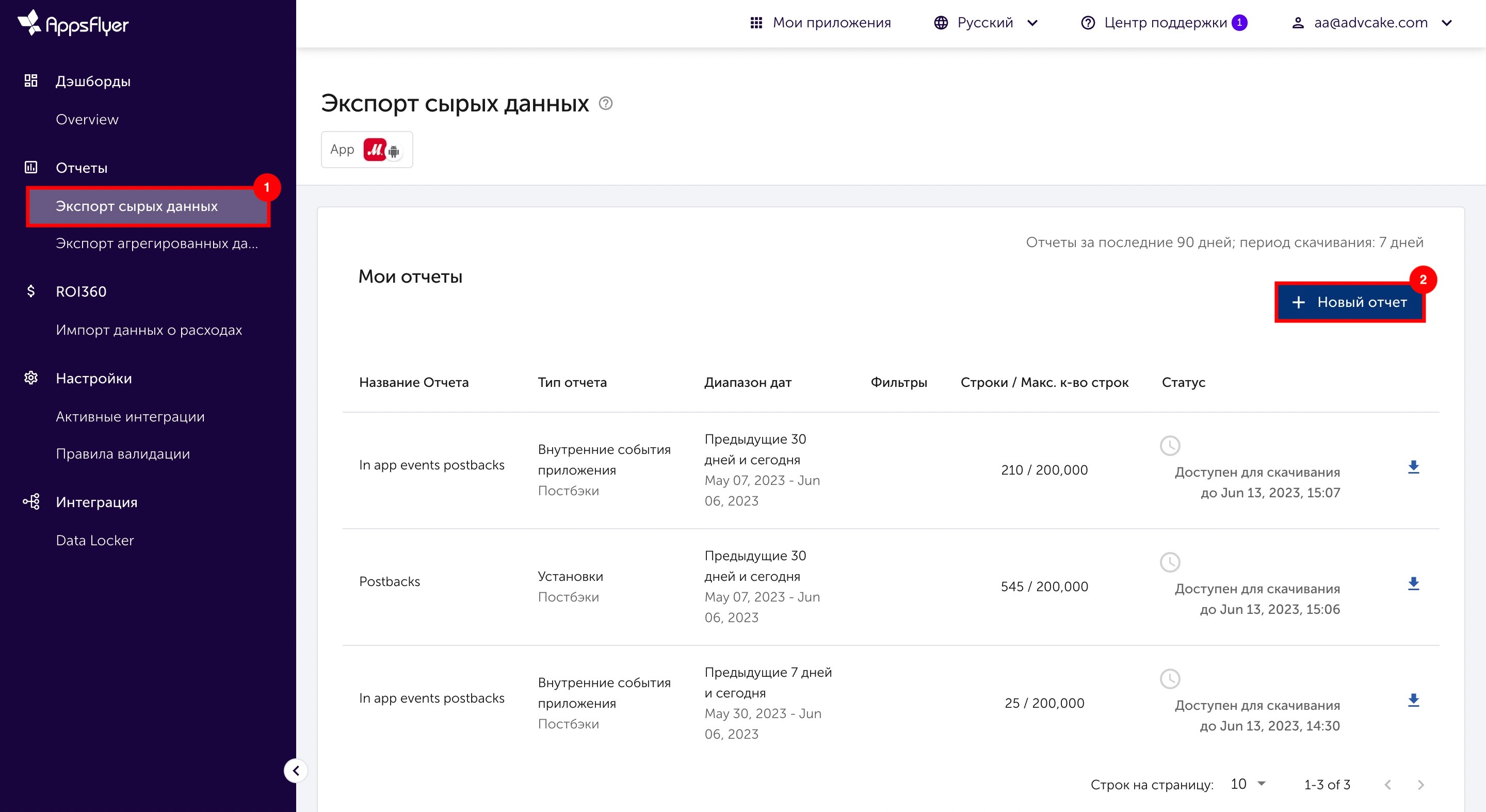Click the Тип отчета column header
Screen dimensions: 1486x812
tap(572, 382)
